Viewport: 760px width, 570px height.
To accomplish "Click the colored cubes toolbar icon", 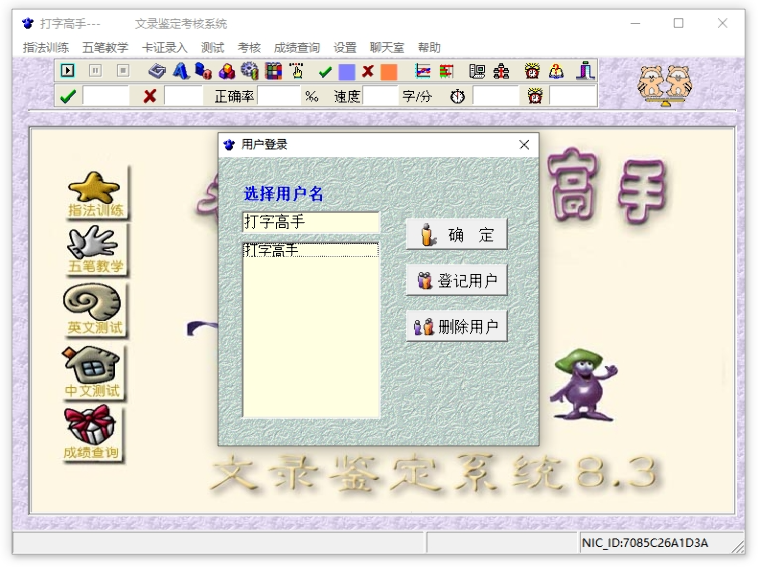I will pyautogui.click(x=226, y=71).
